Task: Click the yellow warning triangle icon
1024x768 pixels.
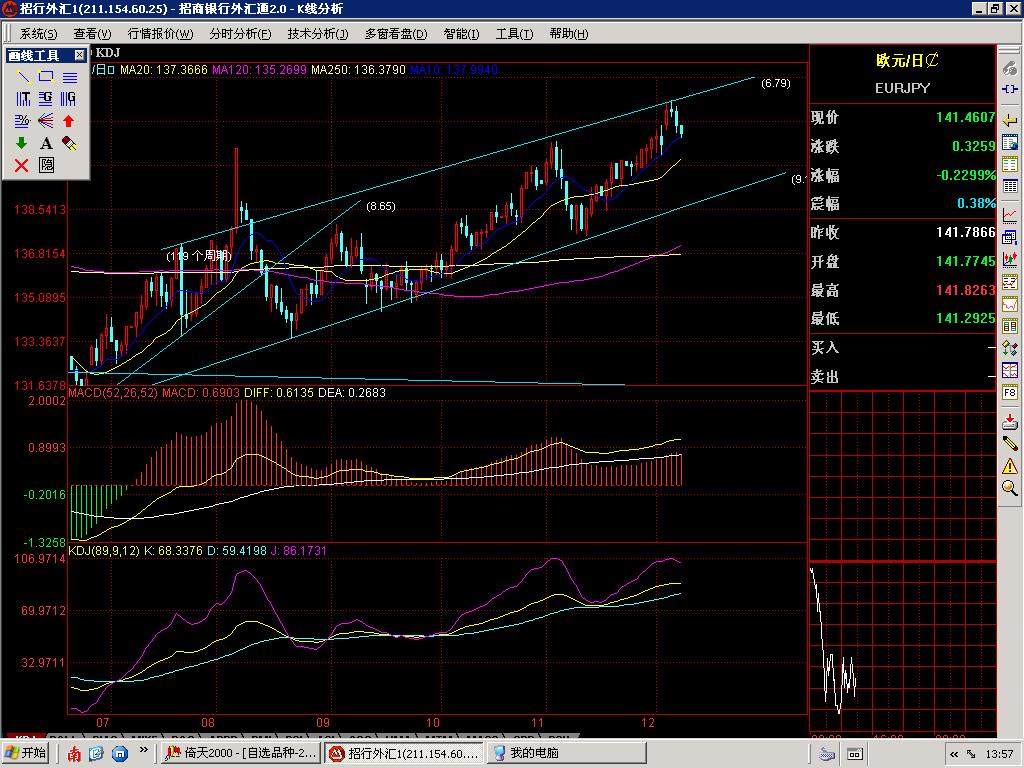Action: 1010,466
